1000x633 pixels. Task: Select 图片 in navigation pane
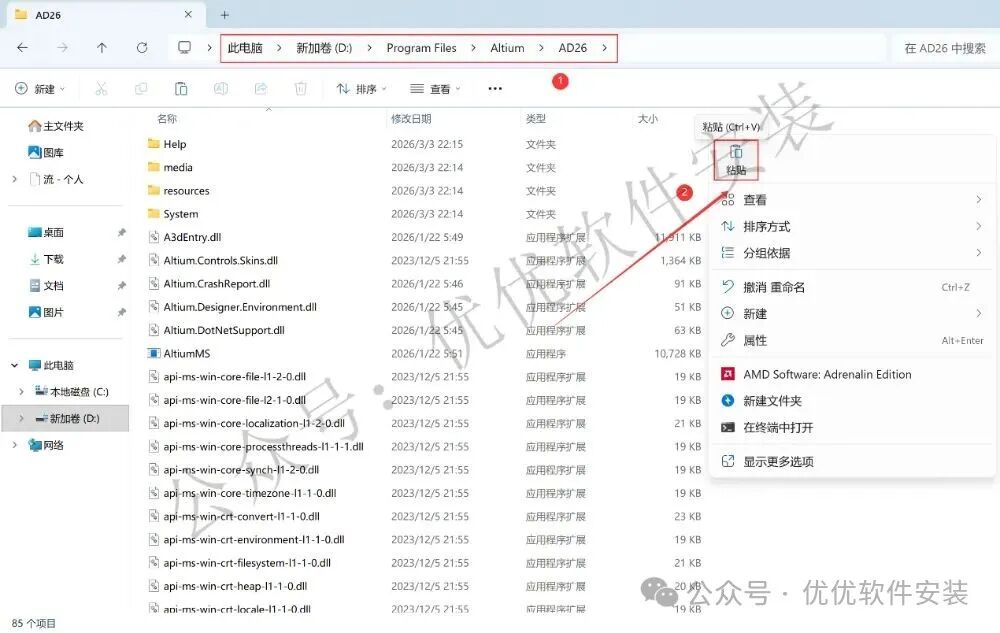[46, 312]
